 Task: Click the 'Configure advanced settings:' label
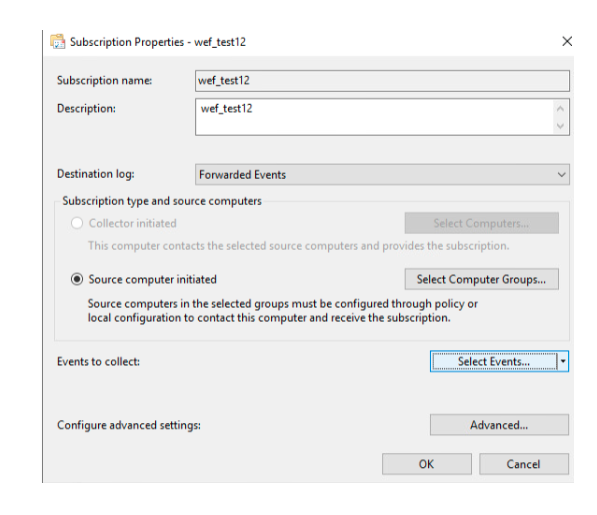(129, 425)
